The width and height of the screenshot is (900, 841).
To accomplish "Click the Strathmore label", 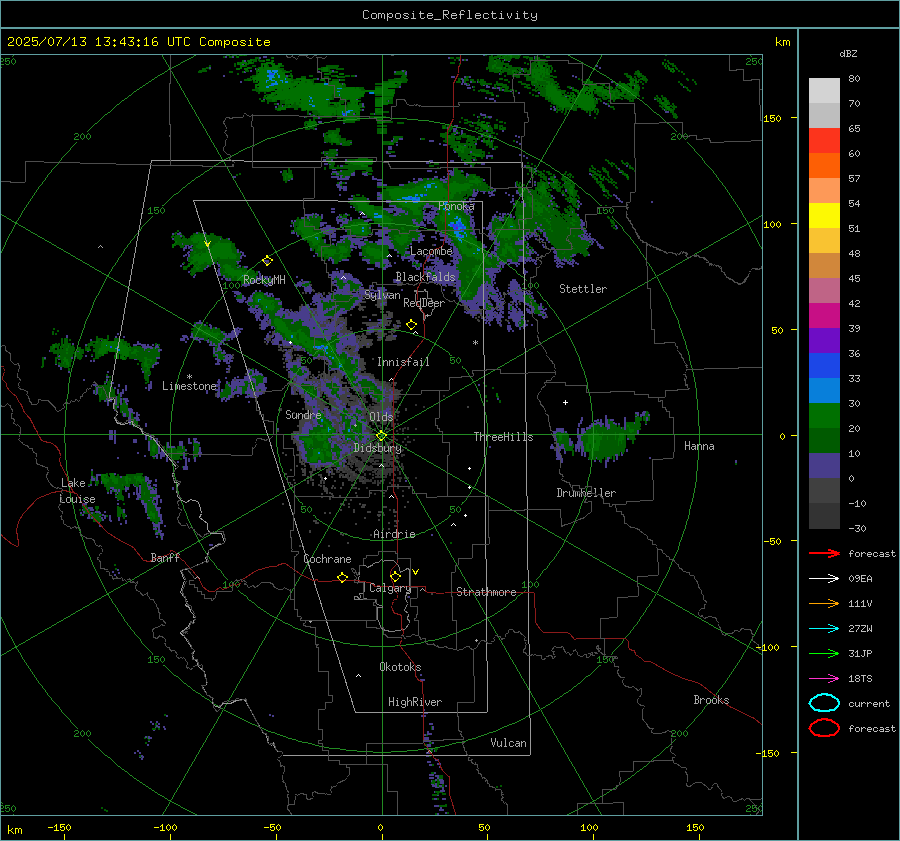I will (x=486, y=592).
